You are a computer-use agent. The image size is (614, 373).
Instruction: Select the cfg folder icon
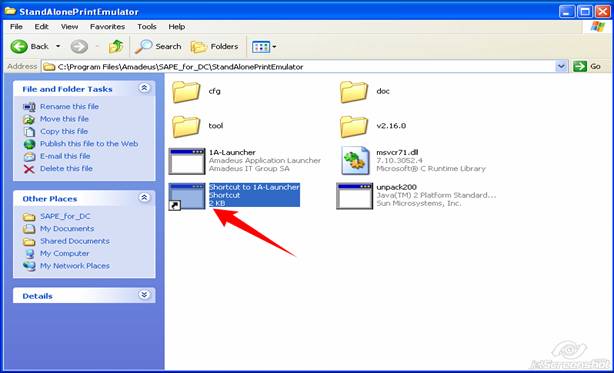(x=186, y=92)
